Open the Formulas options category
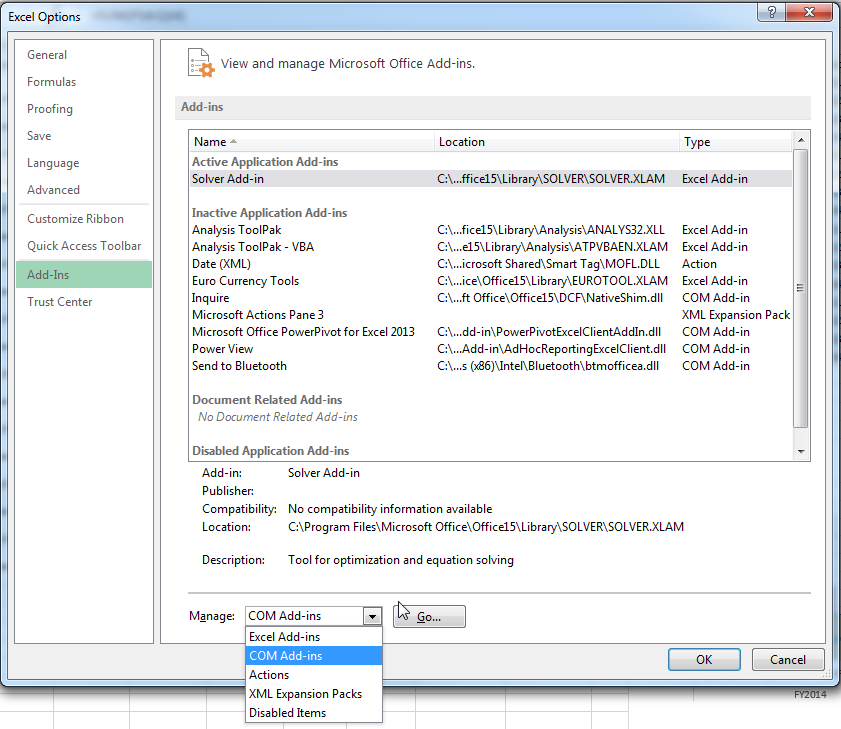Screen dimensions: 841x729 click(84, 82)
